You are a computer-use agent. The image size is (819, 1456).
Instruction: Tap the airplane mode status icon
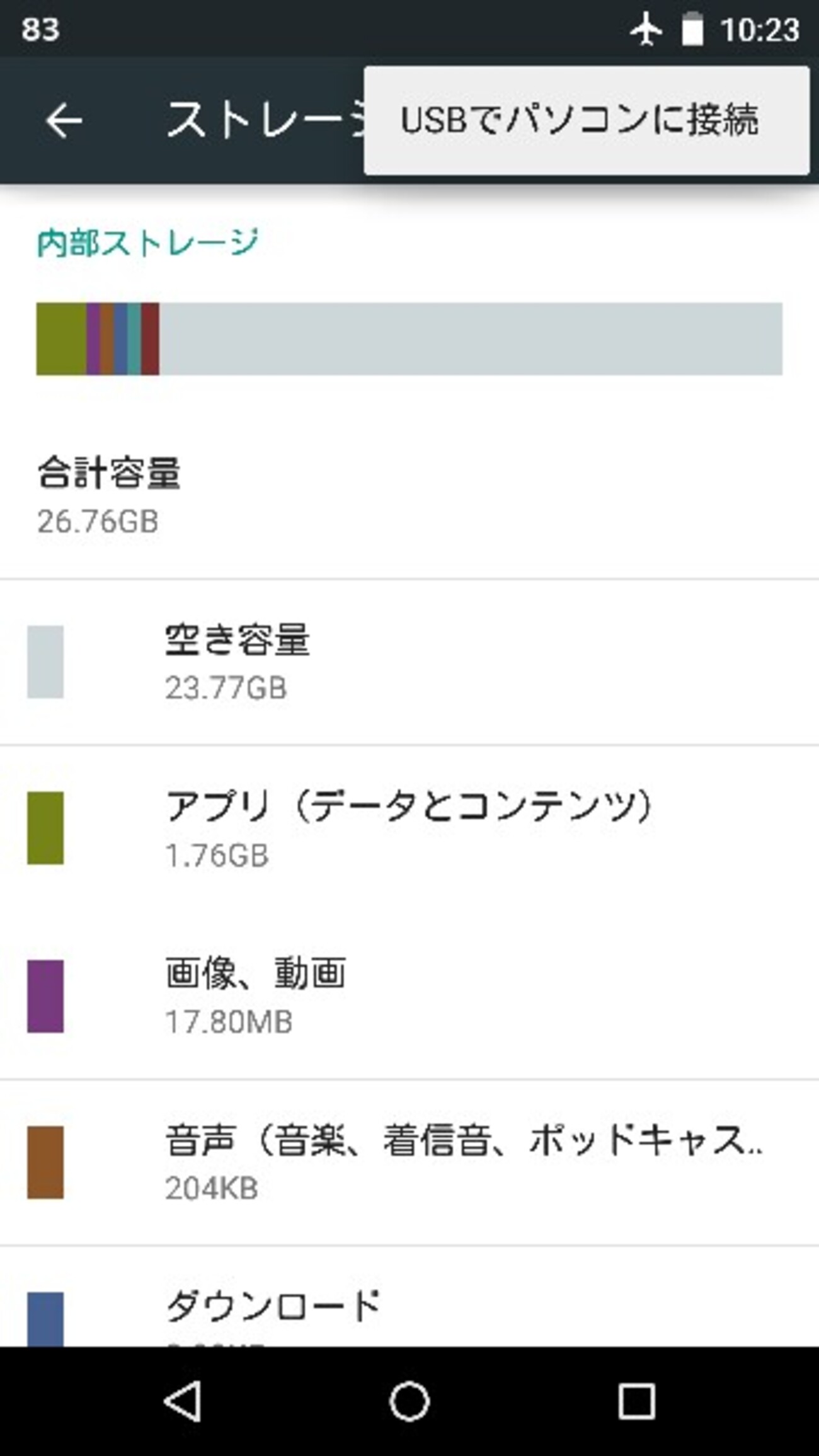(645, 30)
